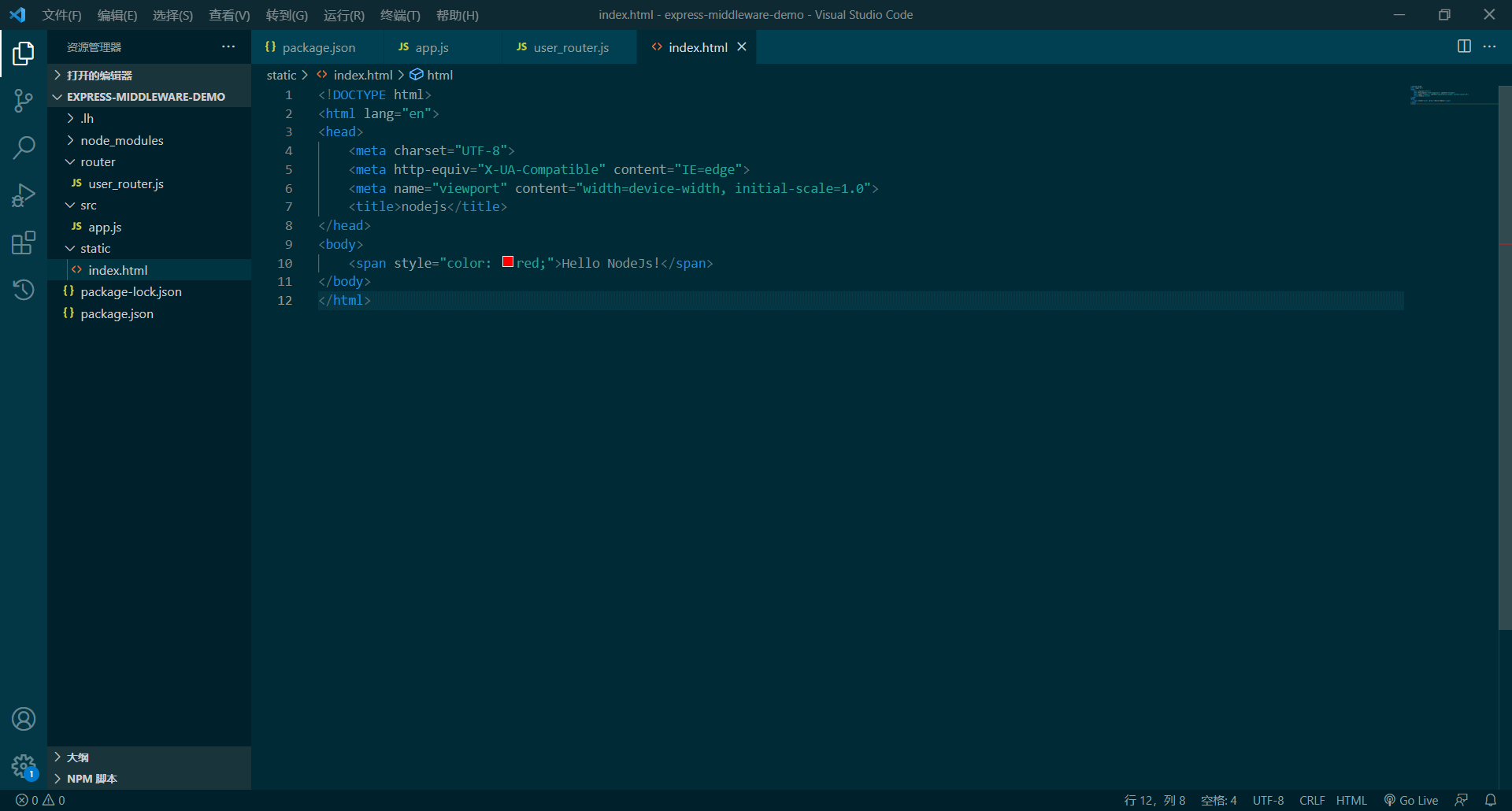1512x811 pixels.
Task: Open the Explorer view in activity bar
Action: tap(24, 53)
